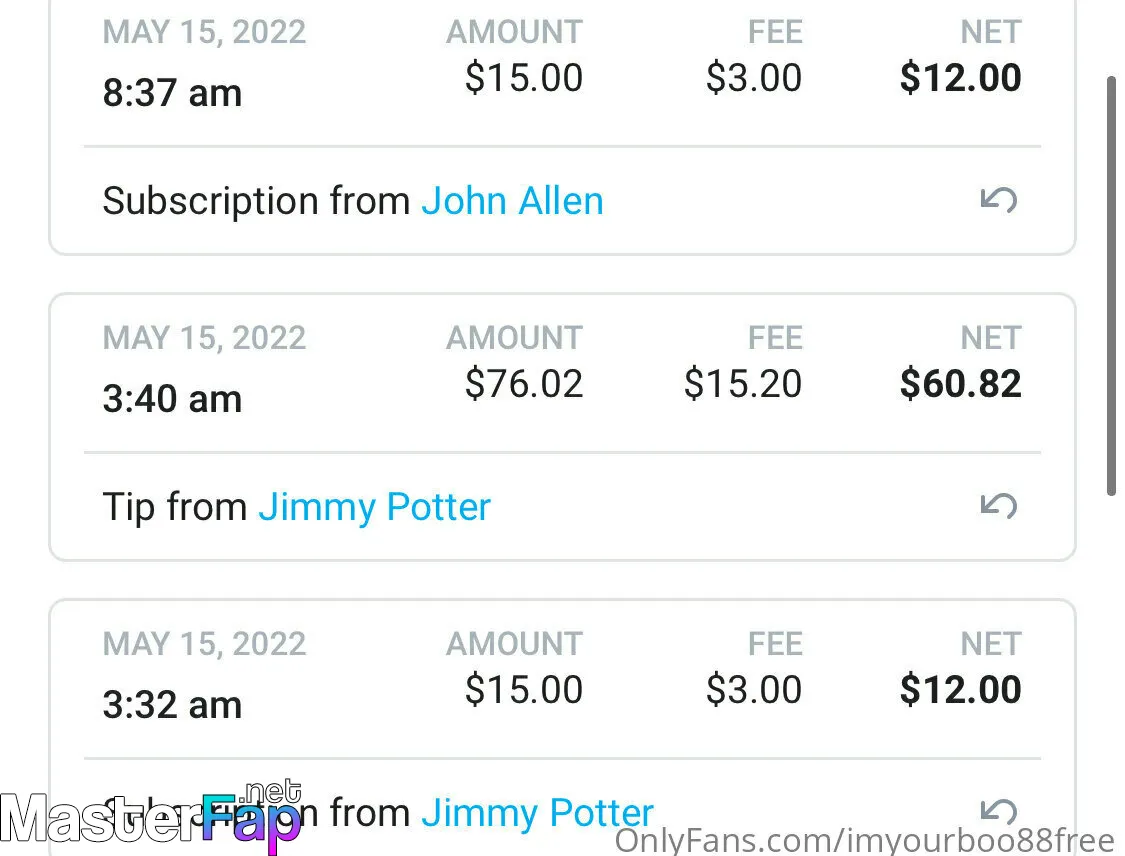Image resolution: width=1125 pixels, height=856 pixels.
Task: Click the undo arrow on Jimmy Potter's subscription
Action: pos(999,811)
